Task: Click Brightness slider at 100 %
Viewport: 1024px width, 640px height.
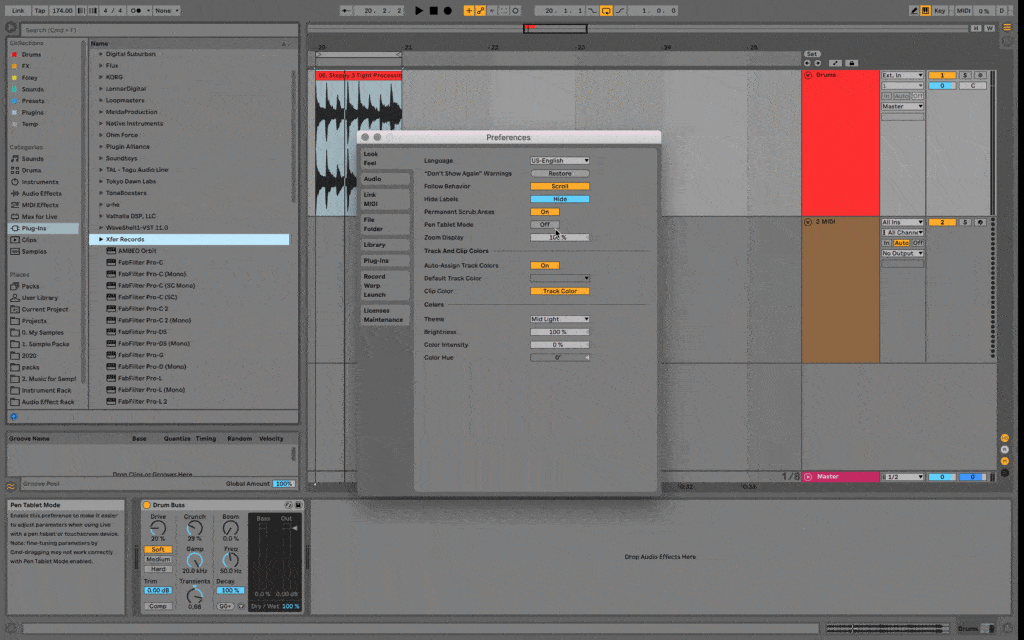Action: (560, 332)
